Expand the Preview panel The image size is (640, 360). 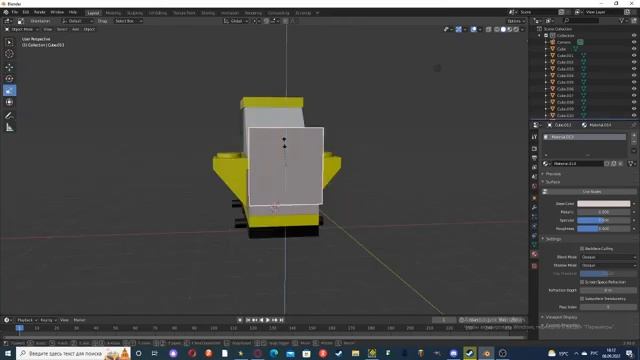click(x=553, y=174)
